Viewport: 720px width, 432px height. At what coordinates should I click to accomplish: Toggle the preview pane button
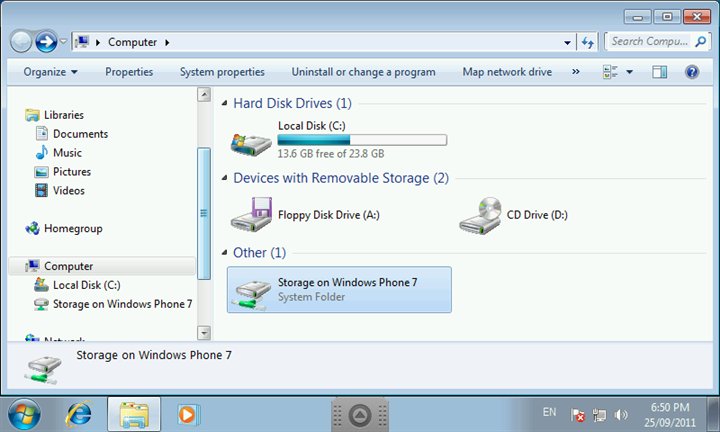tap(660, 72)
